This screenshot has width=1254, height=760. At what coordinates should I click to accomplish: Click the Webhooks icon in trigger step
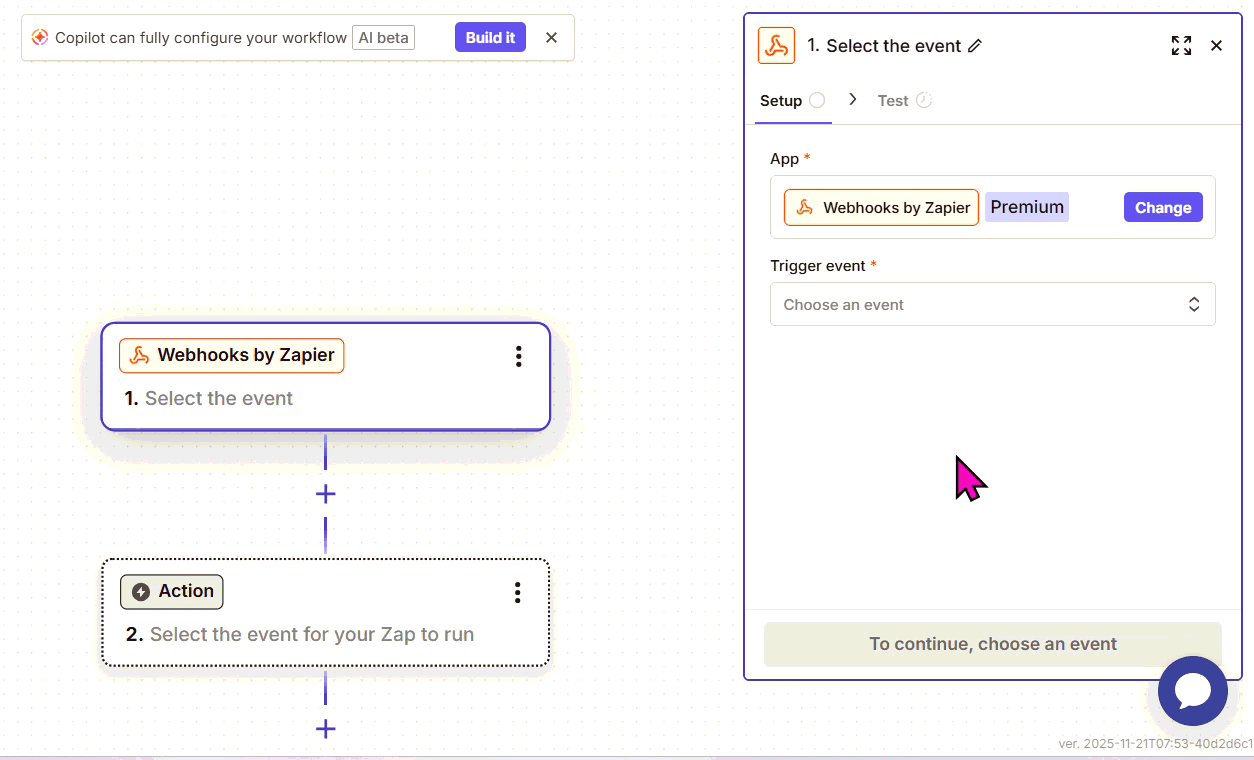140,355
